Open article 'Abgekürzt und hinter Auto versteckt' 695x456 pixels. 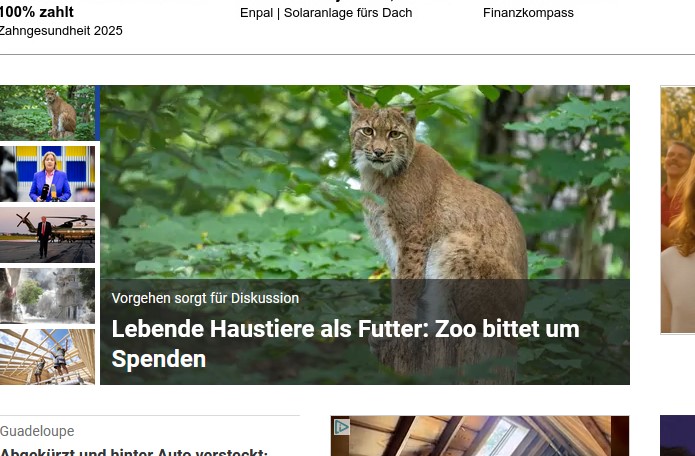pyautogui.click(x=134, y=452)
